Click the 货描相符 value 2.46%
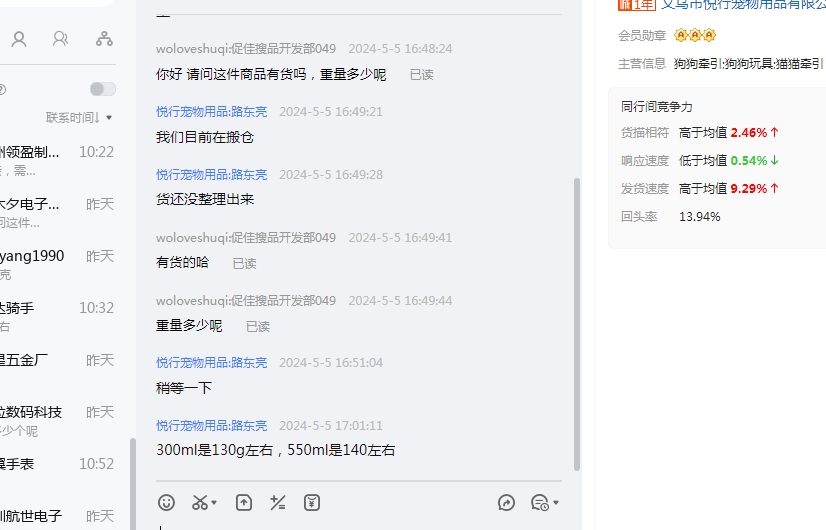 click(749, 133)
